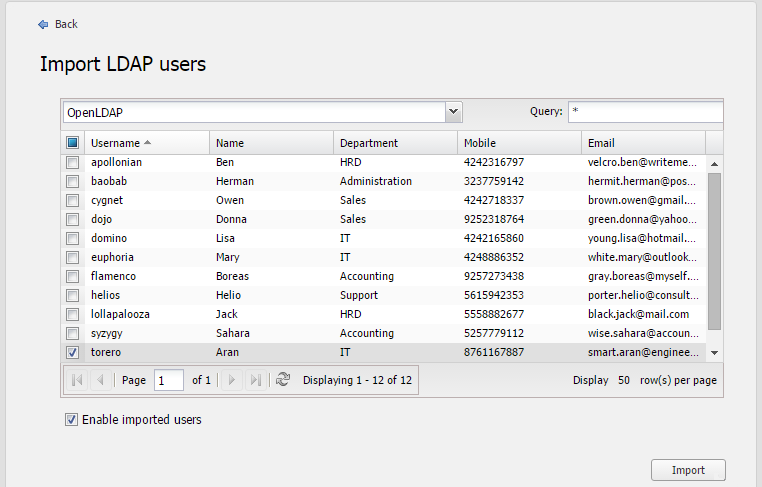The width and height of the screenshot is (762, 487).
Task: Sort the table by Email column
Action: [601, 143]
